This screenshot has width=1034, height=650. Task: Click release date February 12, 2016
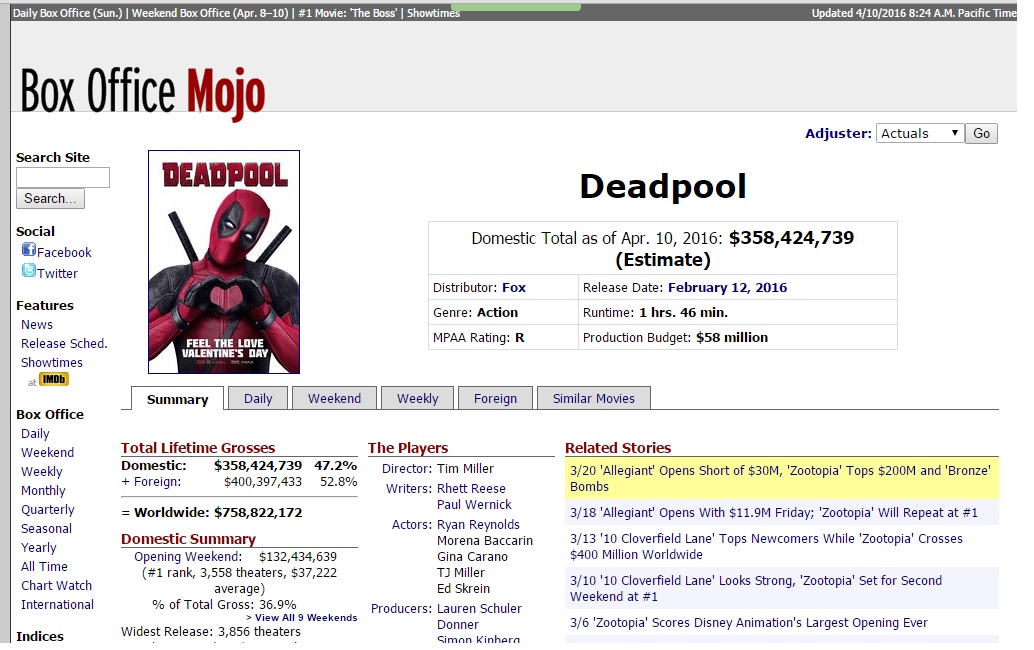[x=727, y=287]
